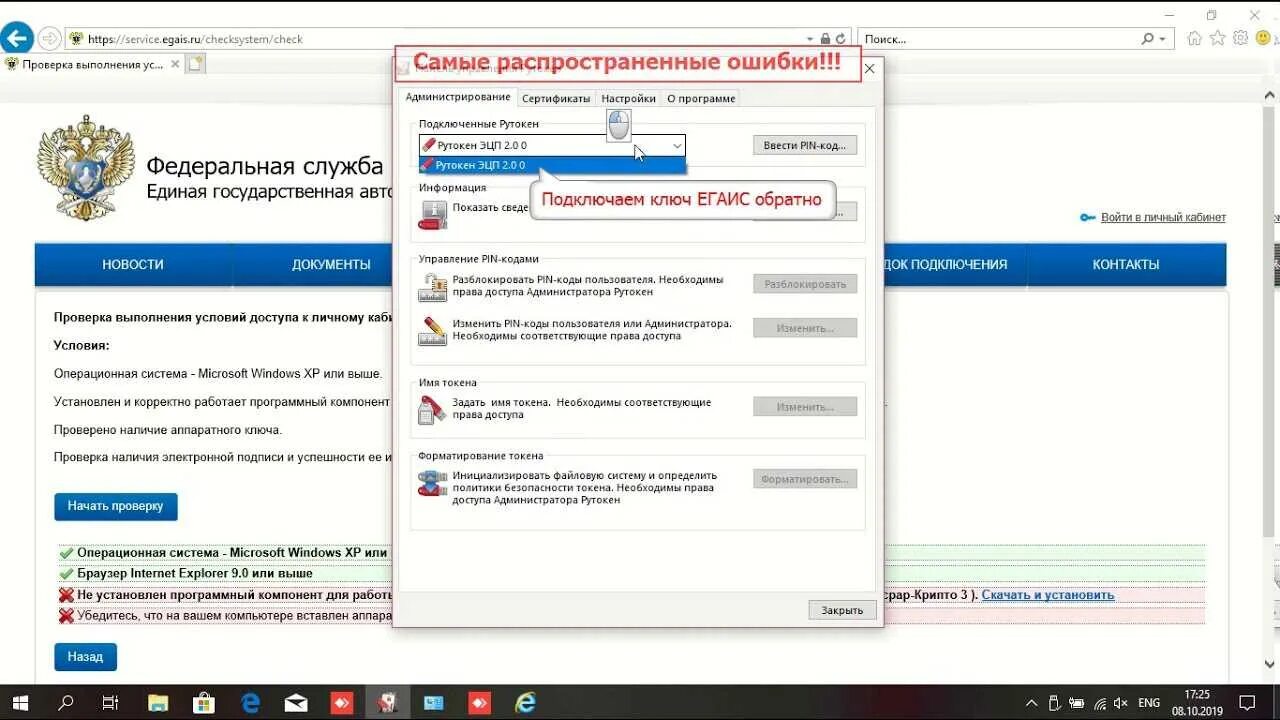
Task: Open the Windows notification center
Action: pyautogui.click(x=1247, y=703)
